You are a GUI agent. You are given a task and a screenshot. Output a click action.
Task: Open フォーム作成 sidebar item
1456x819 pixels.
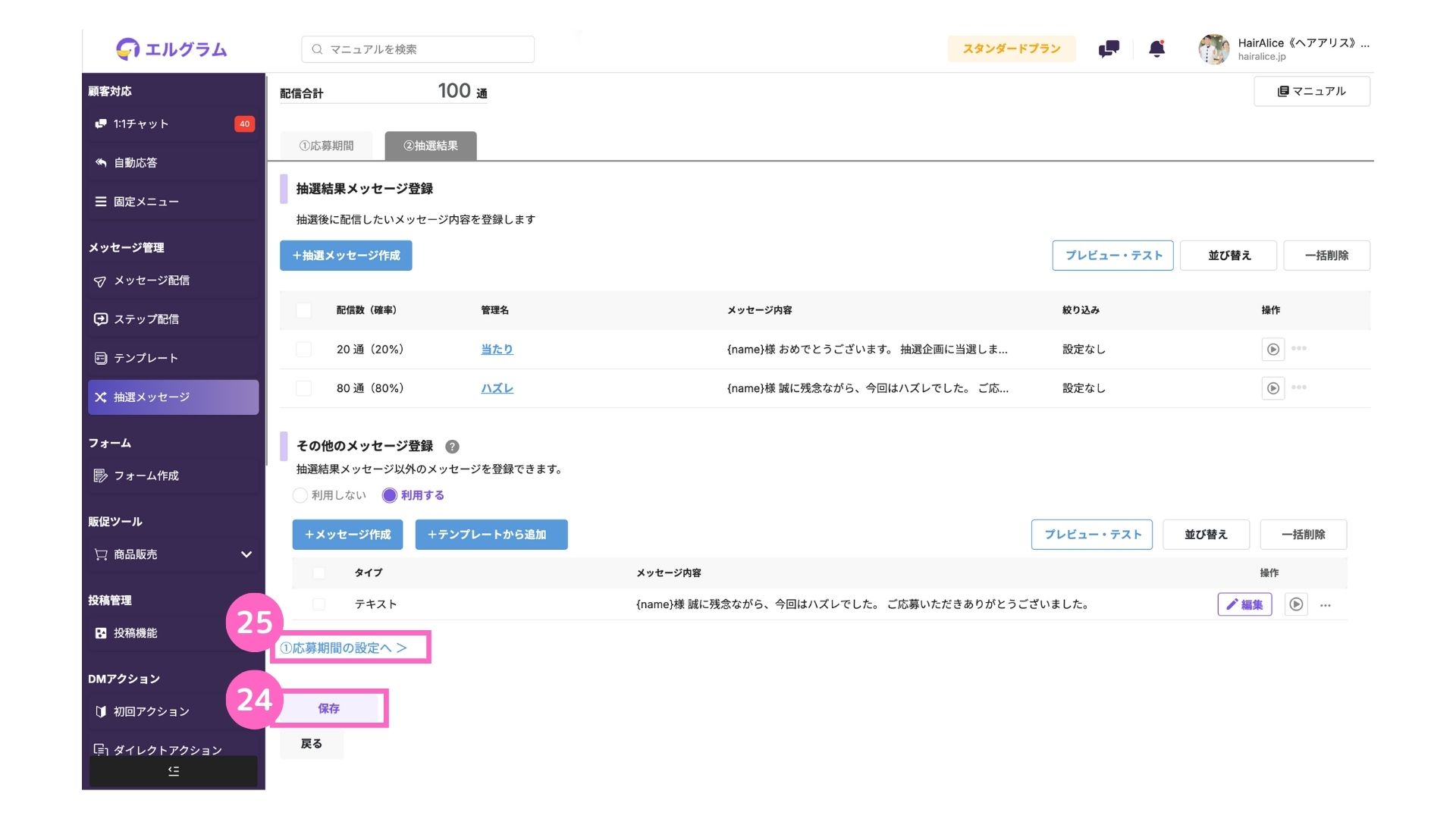[x=173, y=475]
